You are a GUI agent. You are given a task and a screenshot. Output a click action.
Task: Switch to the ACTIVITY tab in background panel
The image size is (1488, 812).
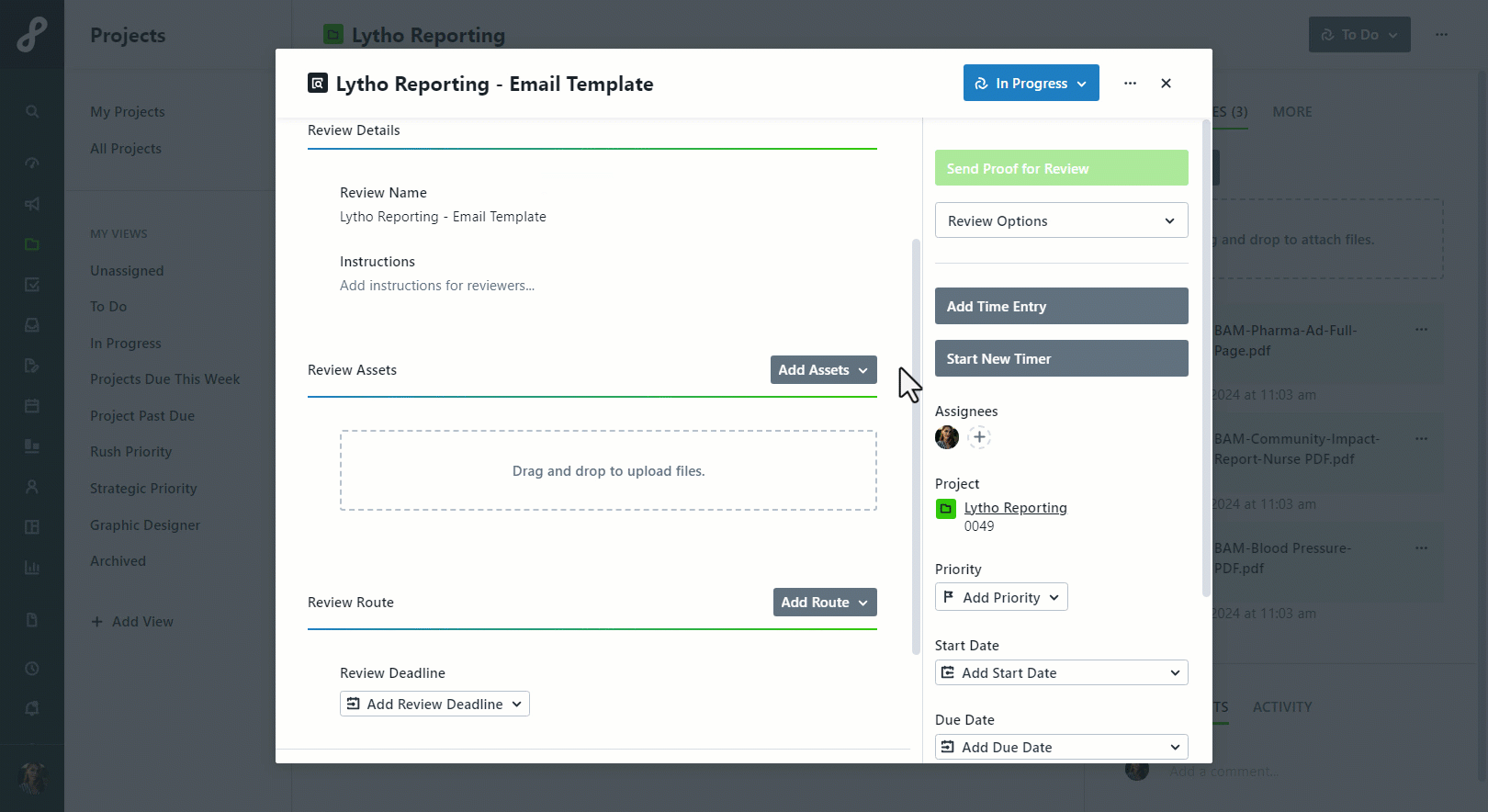point(1282,707)
